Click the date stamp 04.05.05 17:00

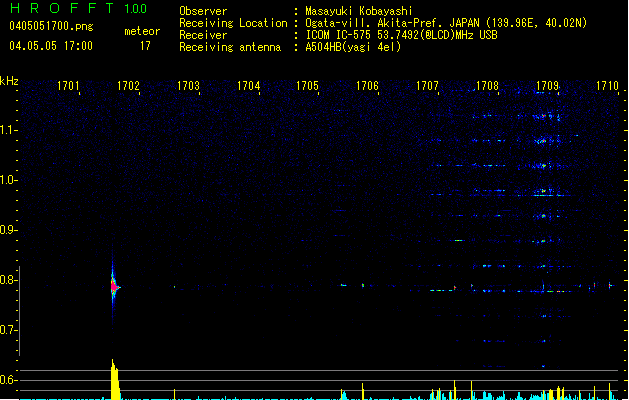tap(51, 46)
